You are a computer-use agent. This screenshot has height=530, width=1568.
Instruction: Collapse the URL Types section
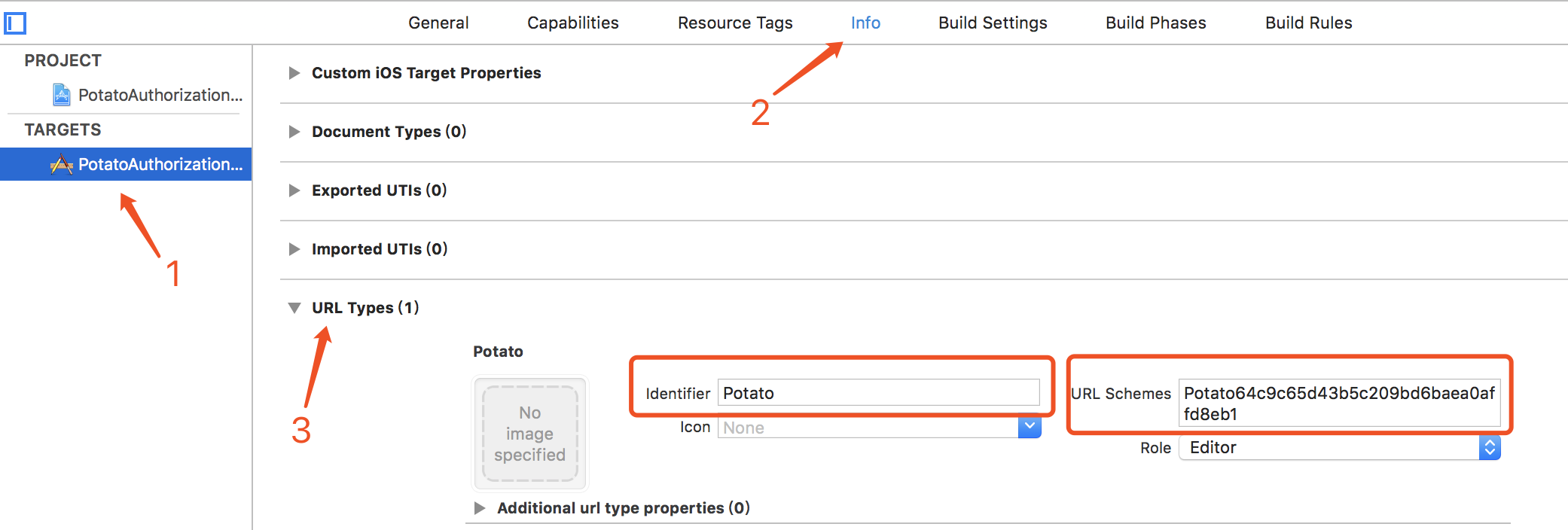click(294, 308)
